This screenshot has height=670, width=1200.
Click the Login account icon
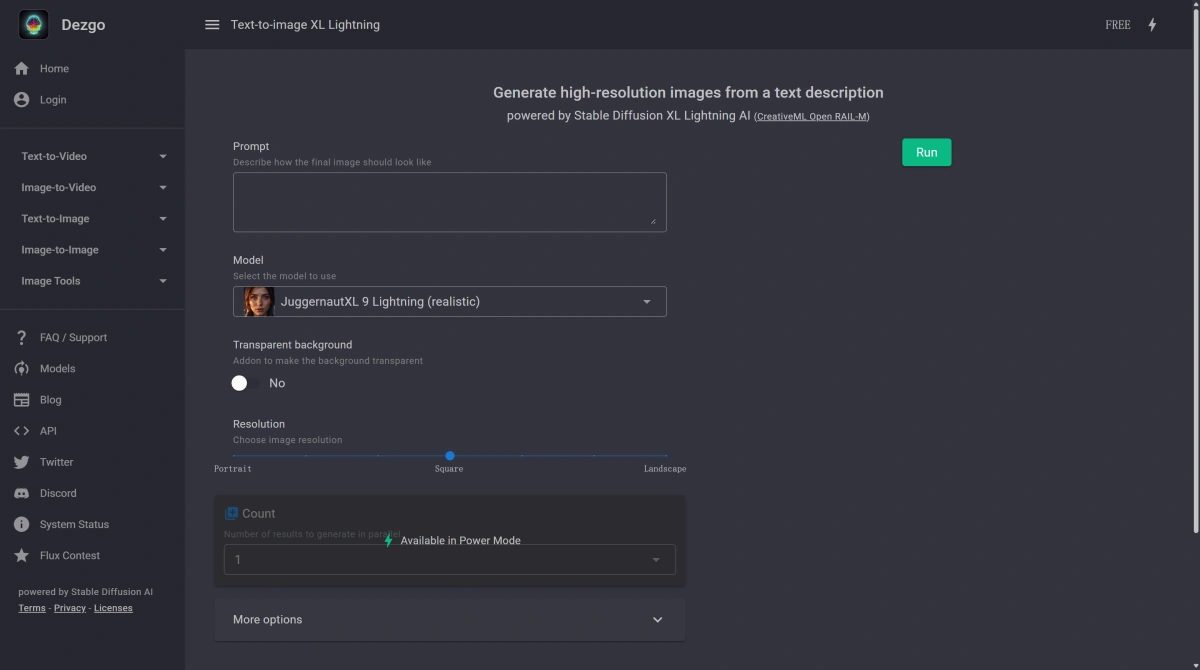21,100
